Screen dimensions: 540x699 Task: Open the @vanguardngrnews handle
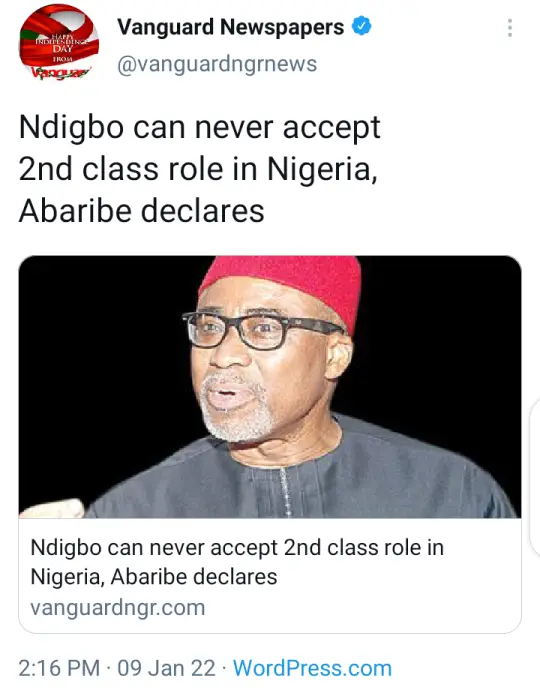click(217, 64)
